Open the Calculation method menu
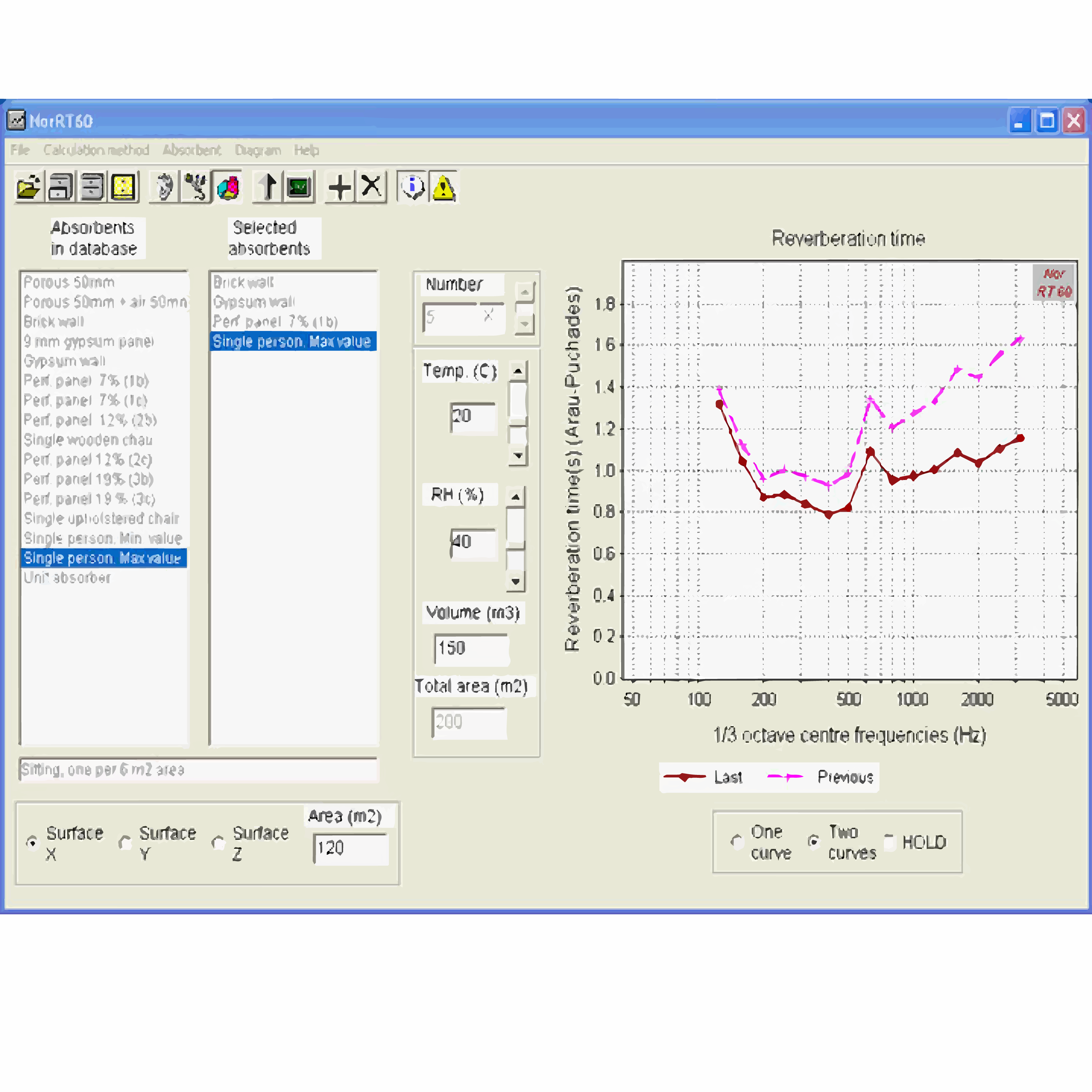The image size is (1092, 1092). (96, 150)
